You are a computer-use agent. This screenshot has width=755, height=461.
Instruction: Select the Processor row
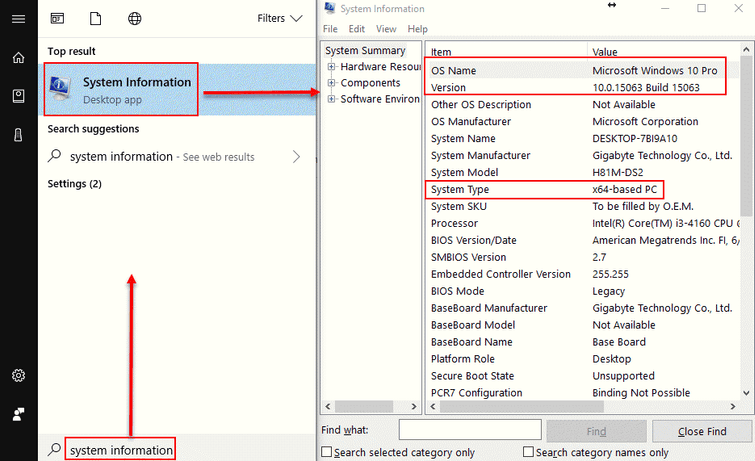click(583, 223)
